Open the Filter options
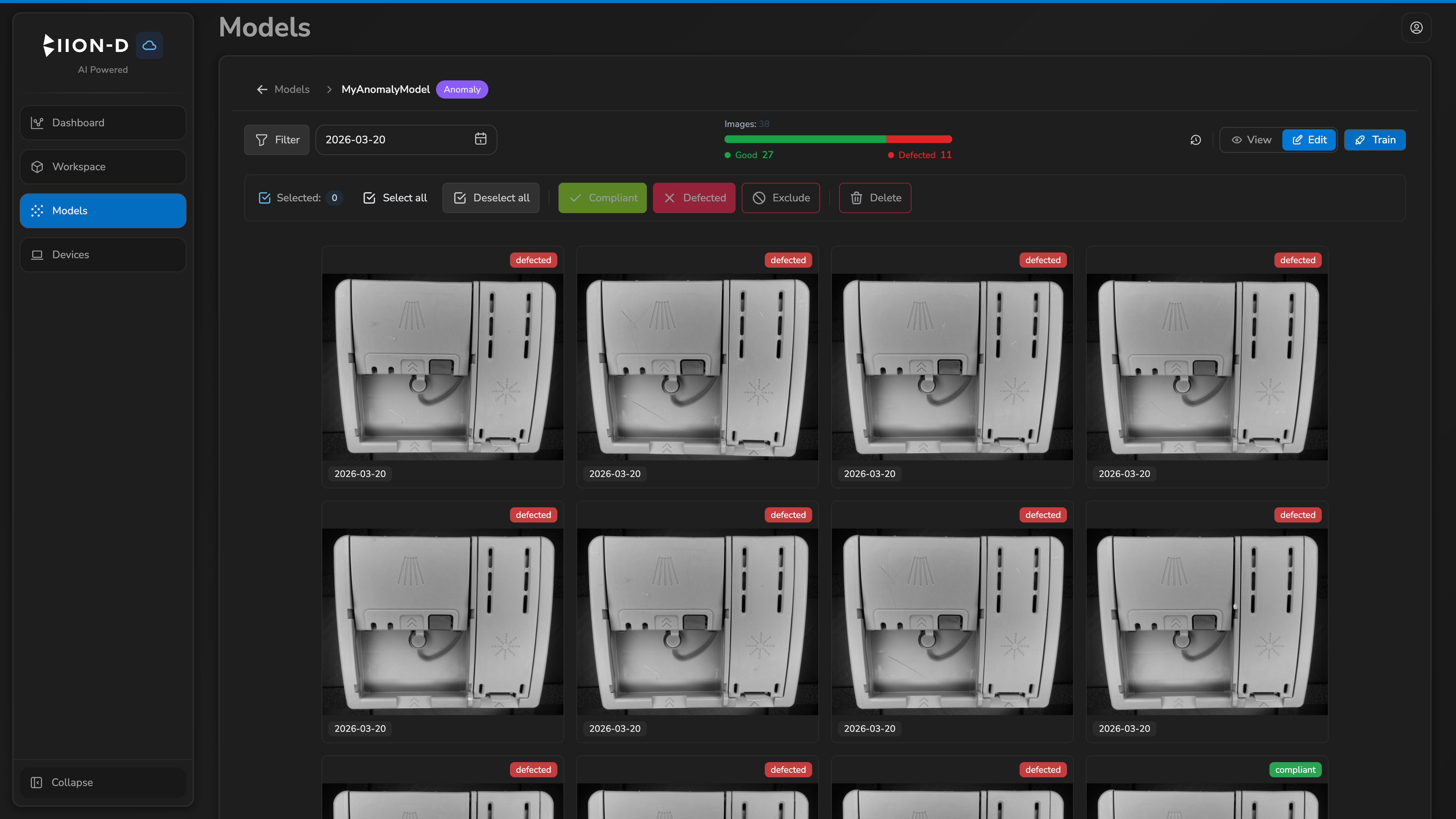 277,140
